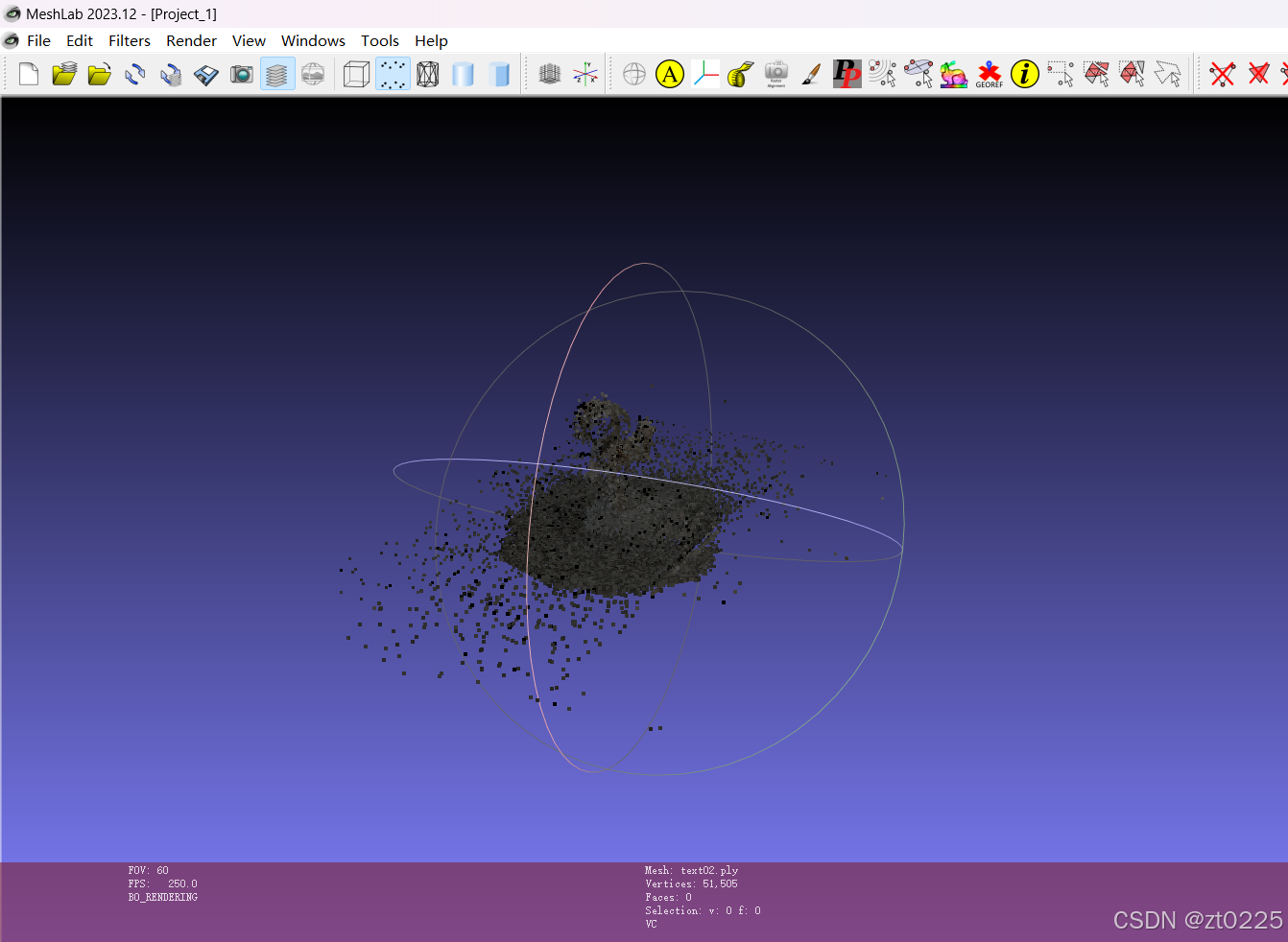Toggle points rendering mode
The height and width of the screenshot is (942, 1288).
click(x=393, y=74)
